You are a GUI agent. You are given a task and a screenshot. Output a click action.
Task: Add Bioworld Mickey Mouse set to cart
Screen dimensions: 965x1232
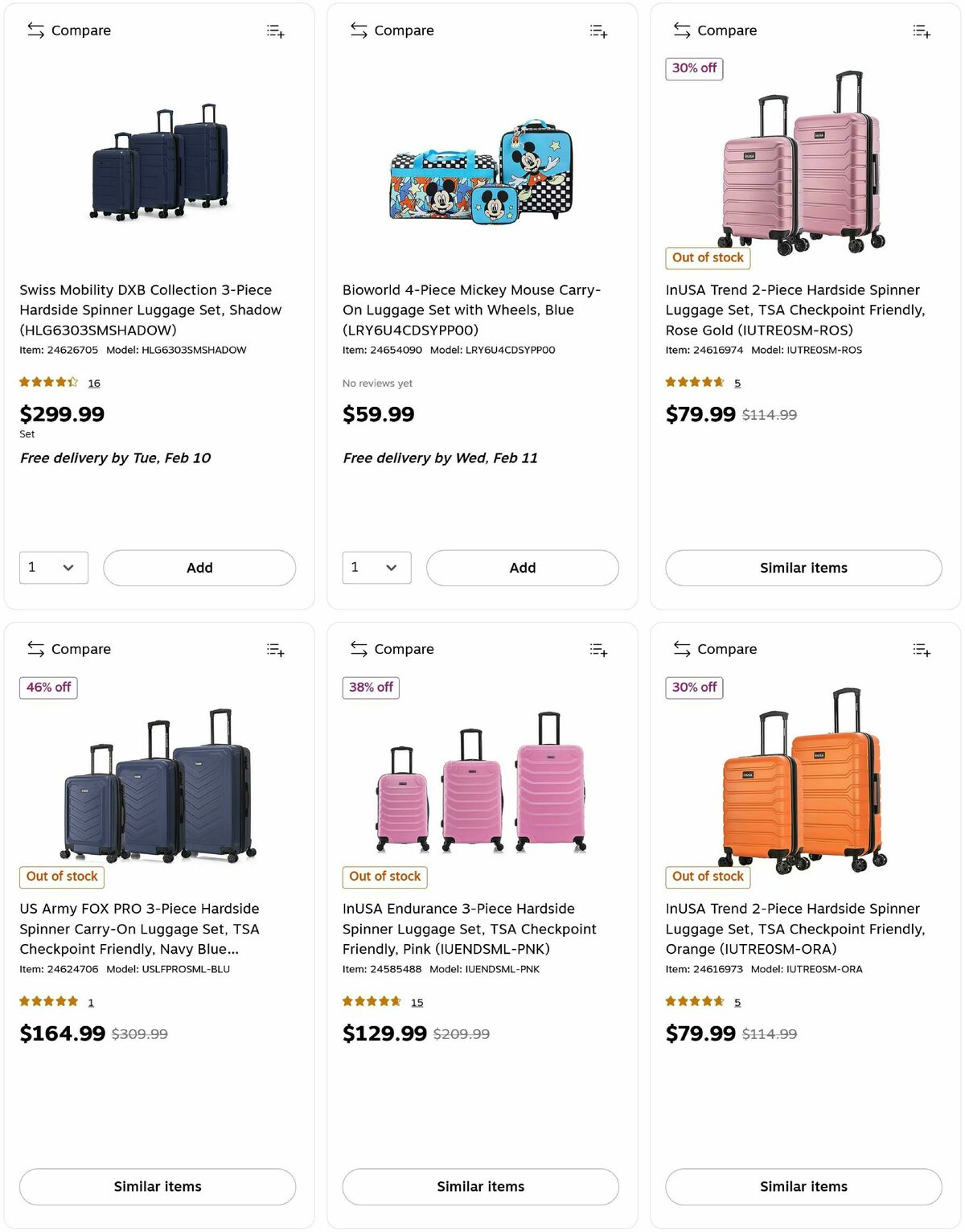[x=522, y=568]
